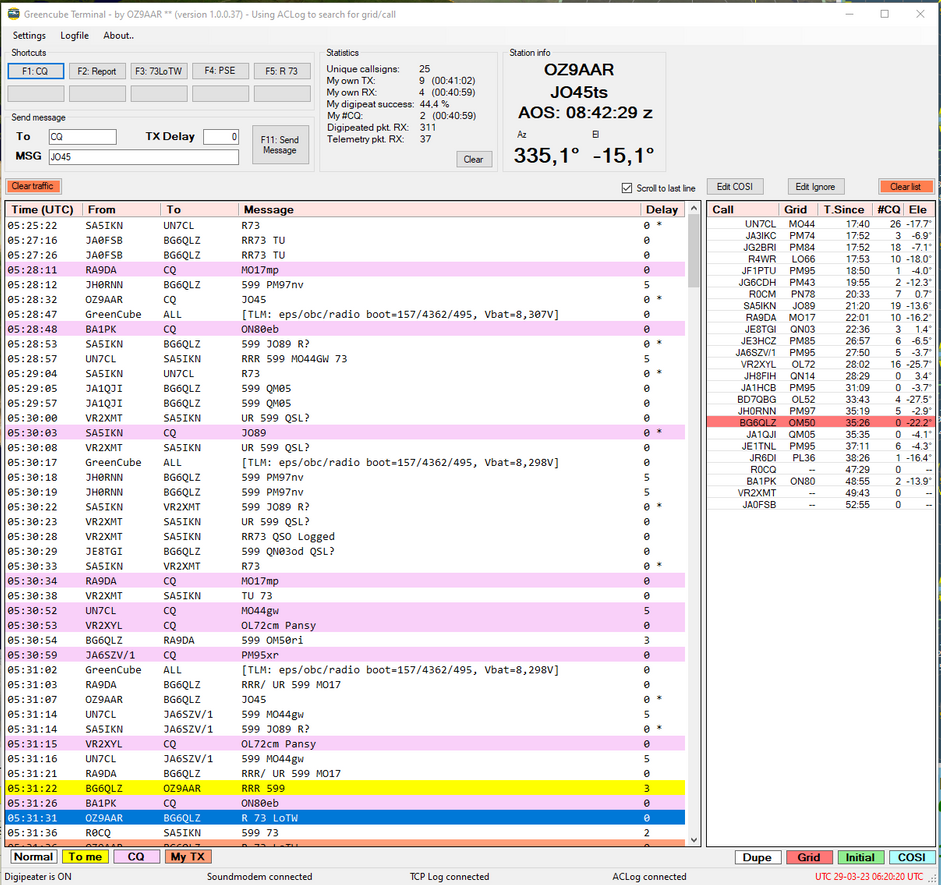This screenshot has width=941, height=885.
Task: Click the ACLog connected status text
Action: point(649,877)
